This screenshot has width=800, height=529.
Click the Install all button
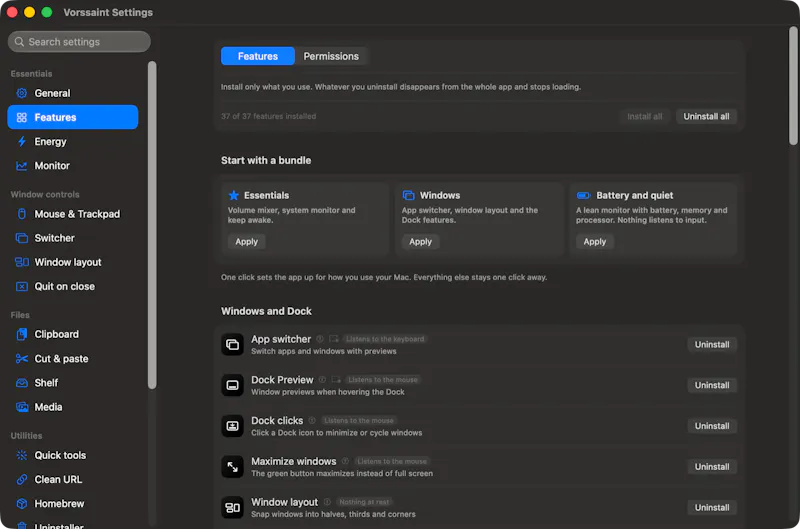tap(644, 116)
